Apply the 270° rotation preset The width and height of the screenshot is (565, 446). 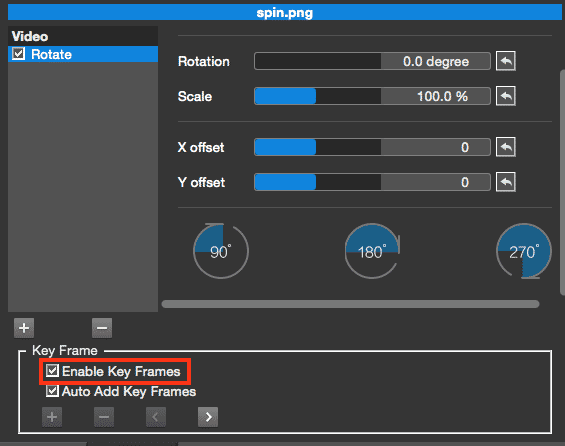tap(524, 251)
